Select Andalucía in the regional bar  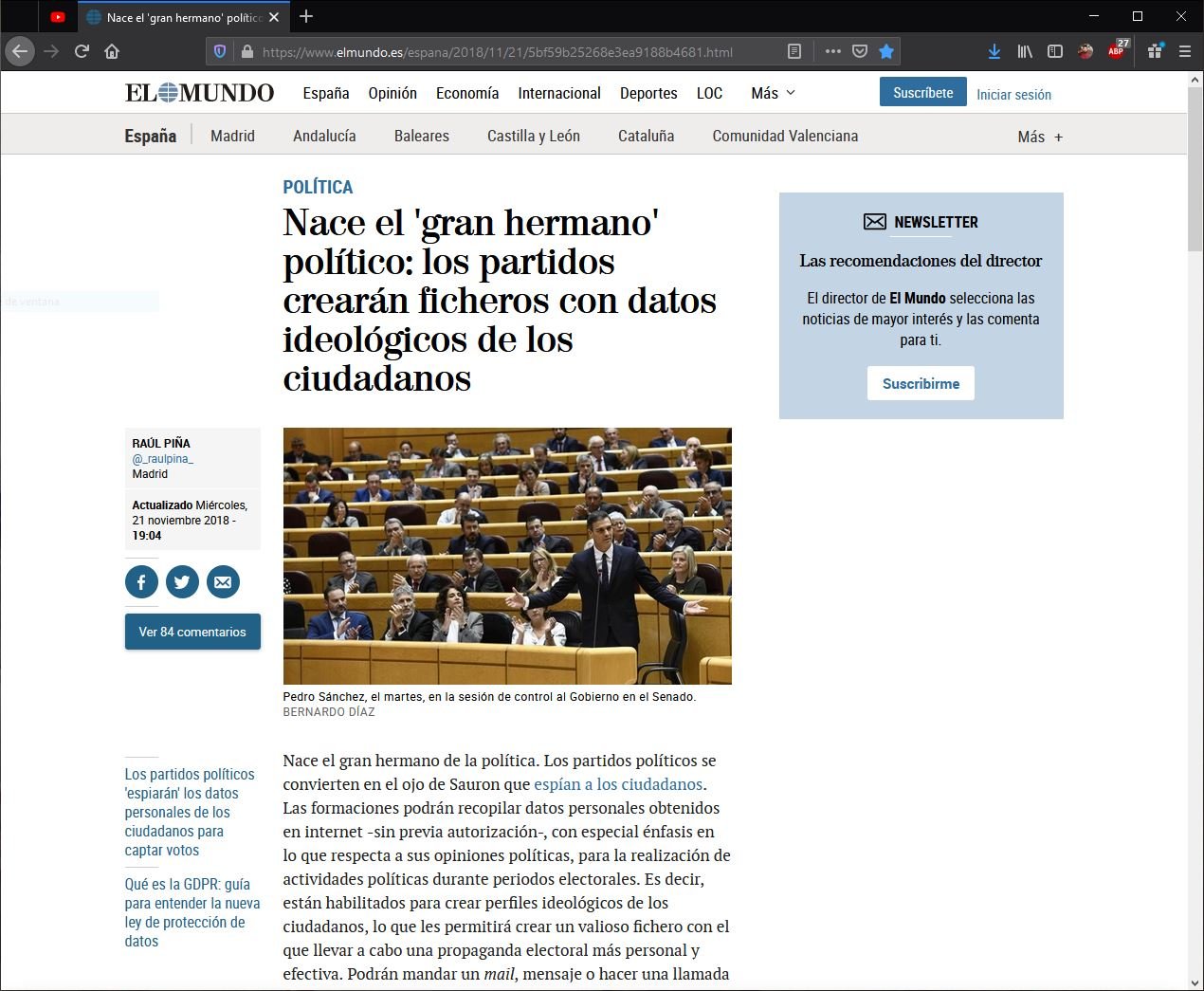pyautogui.click(x=324, y=136)
